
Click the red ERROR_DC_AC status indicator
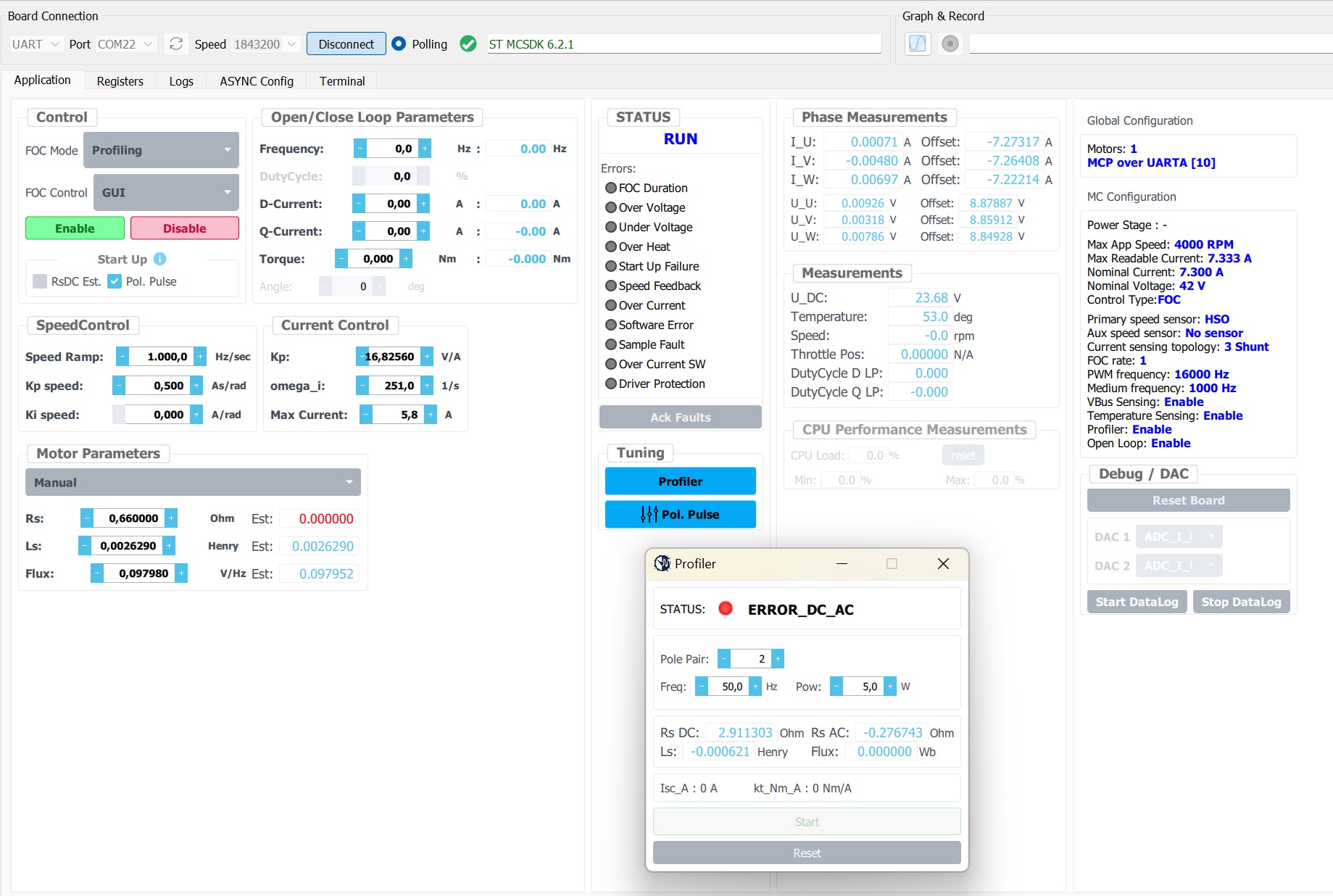(724, 609)
